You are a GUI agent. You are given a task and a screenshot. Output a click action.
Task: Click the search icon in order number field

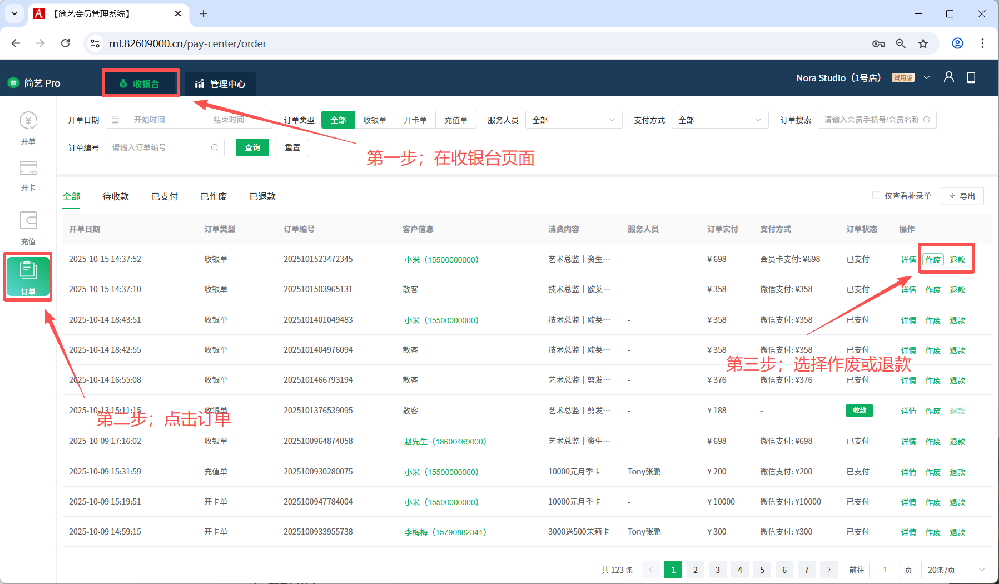[x=214, y=148]
